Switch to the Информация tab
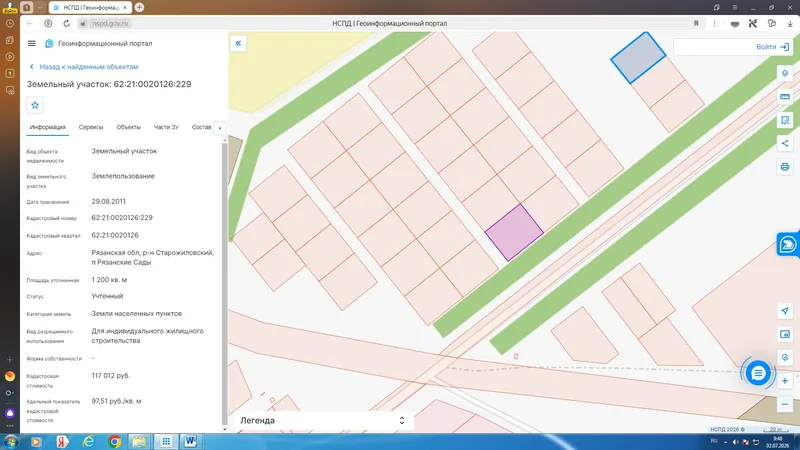The height and width of the screenshot is (450, 800). click(47, 127)
